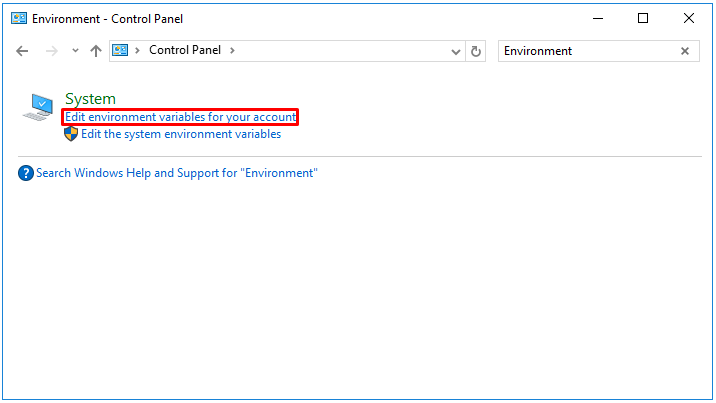Go forward using the forward arrow
The image size is (716, 403).
(52, 51)
